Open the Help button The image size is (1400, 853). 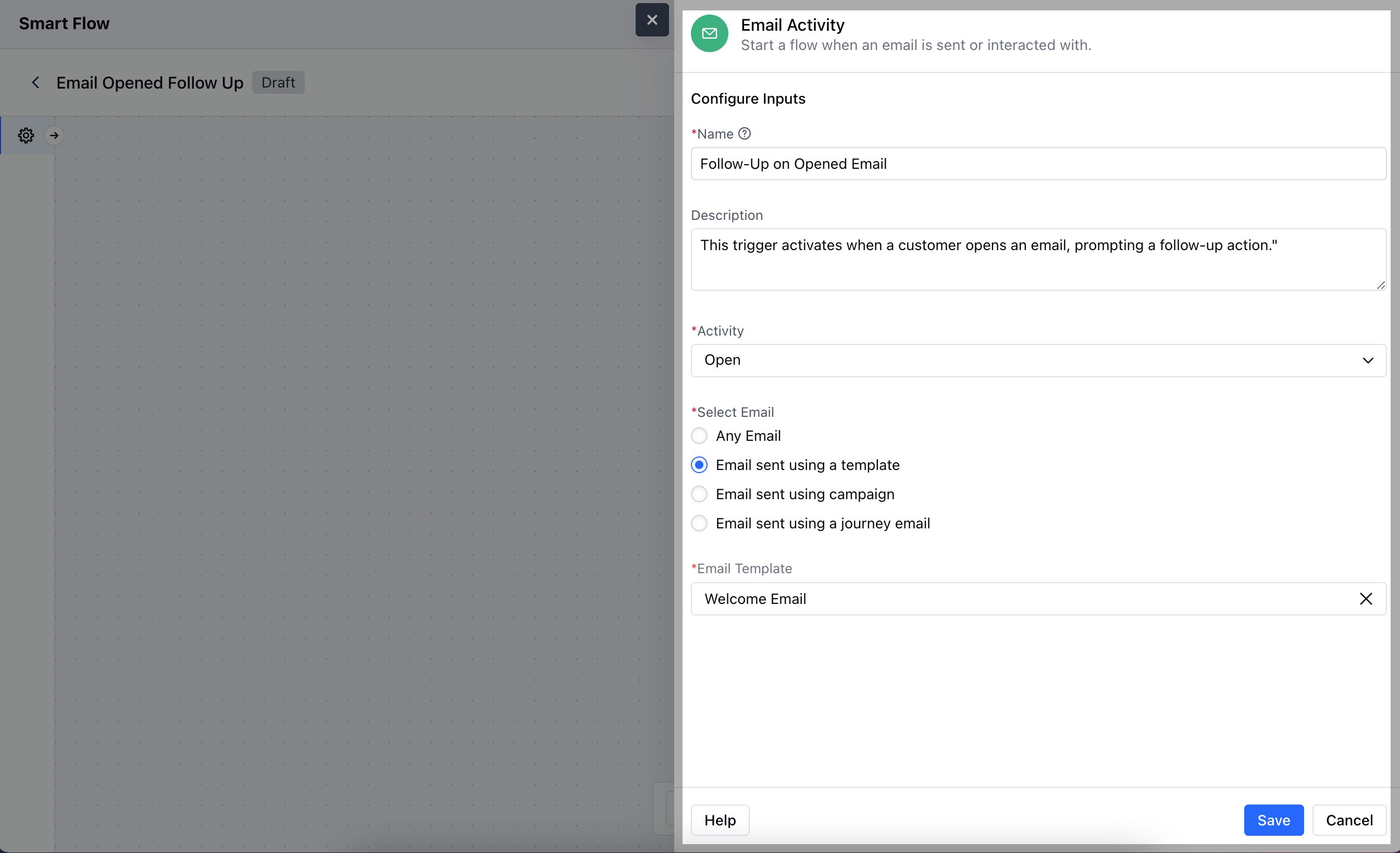click(x=720, y=820)
